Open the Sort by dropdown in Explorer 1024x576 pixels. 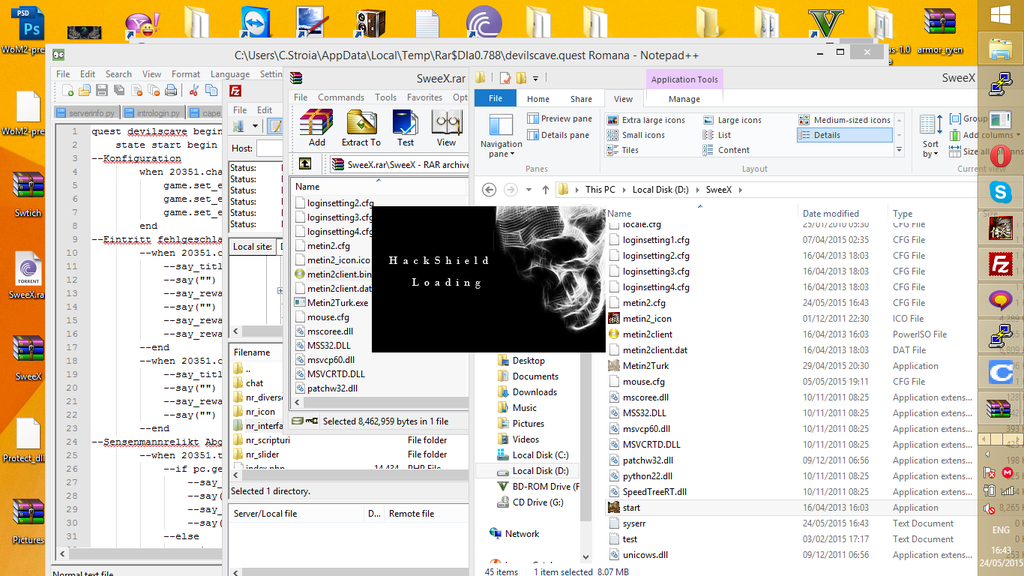930,136
